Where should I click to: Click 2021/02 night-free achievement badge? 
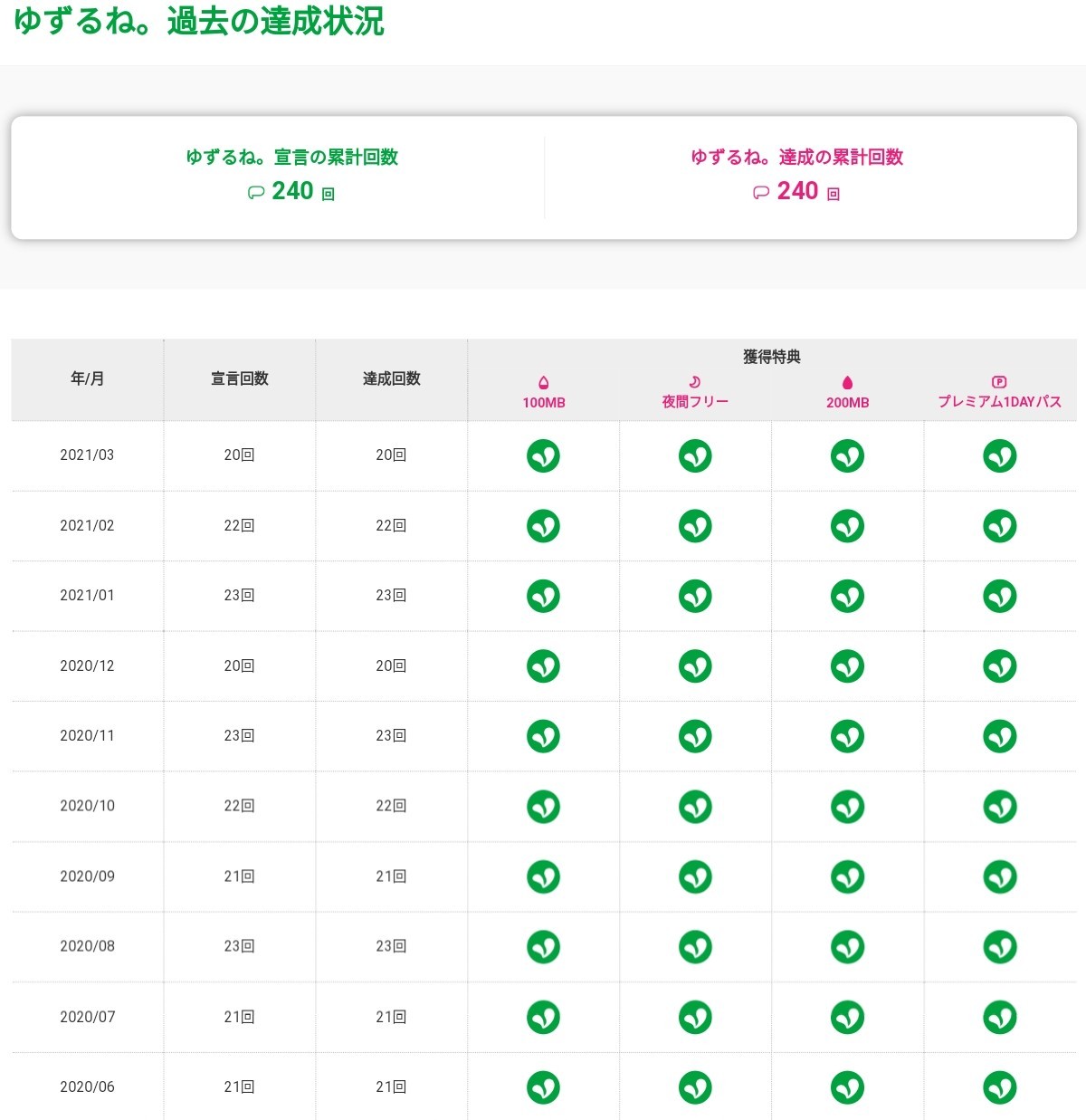(695, 526)
